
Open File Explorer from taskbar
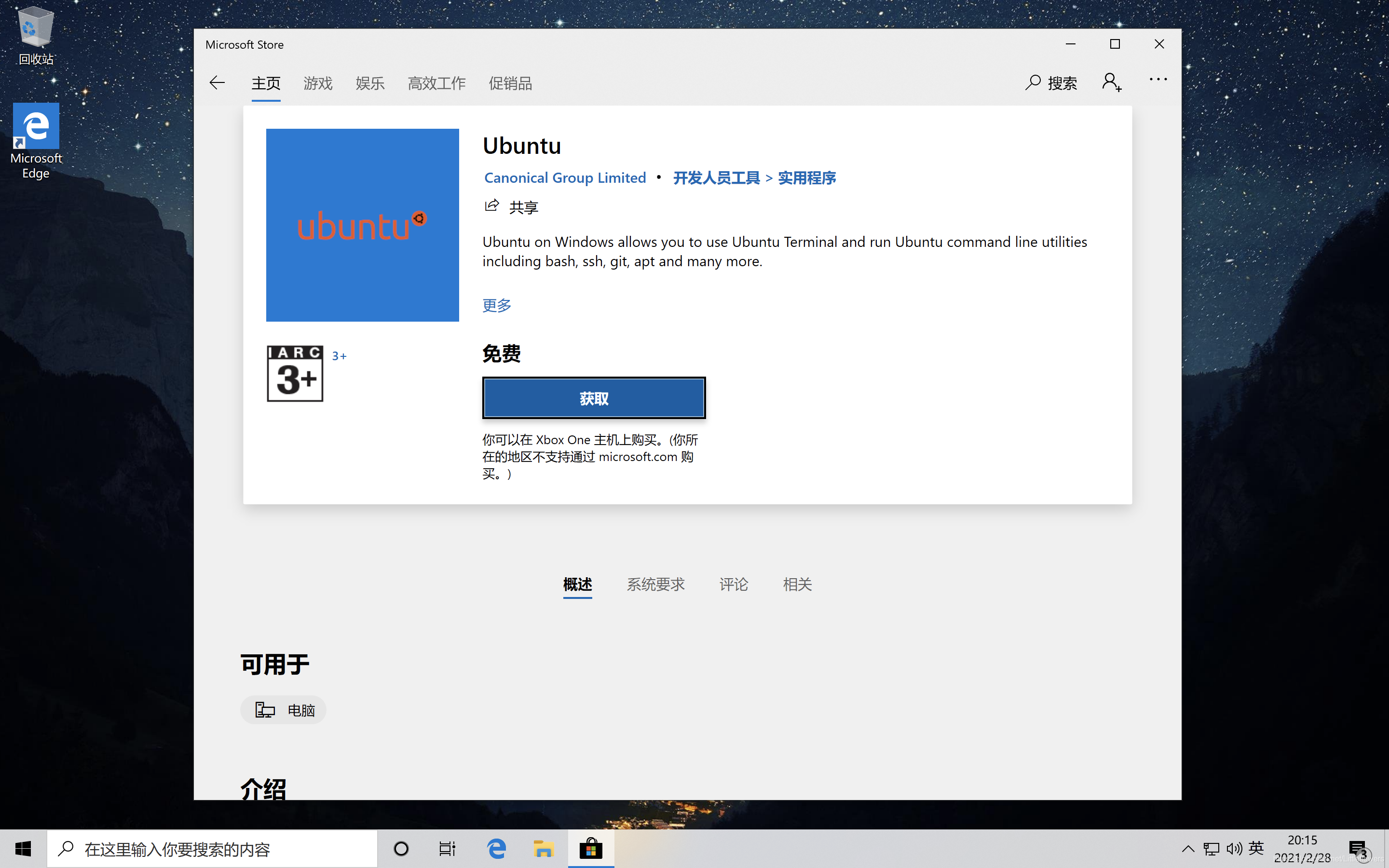pyautogui.click(x=543, y=849)
